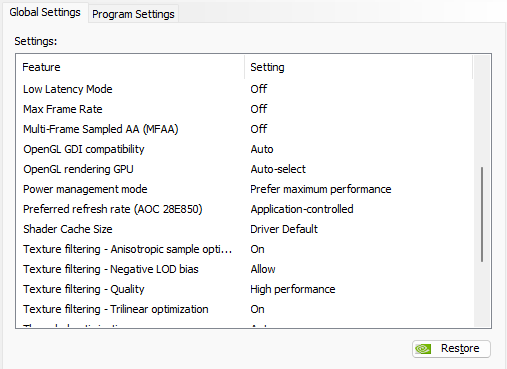The image size is (507, 369).
Task: Click the Restore button
Action: [x=451, y=349]
